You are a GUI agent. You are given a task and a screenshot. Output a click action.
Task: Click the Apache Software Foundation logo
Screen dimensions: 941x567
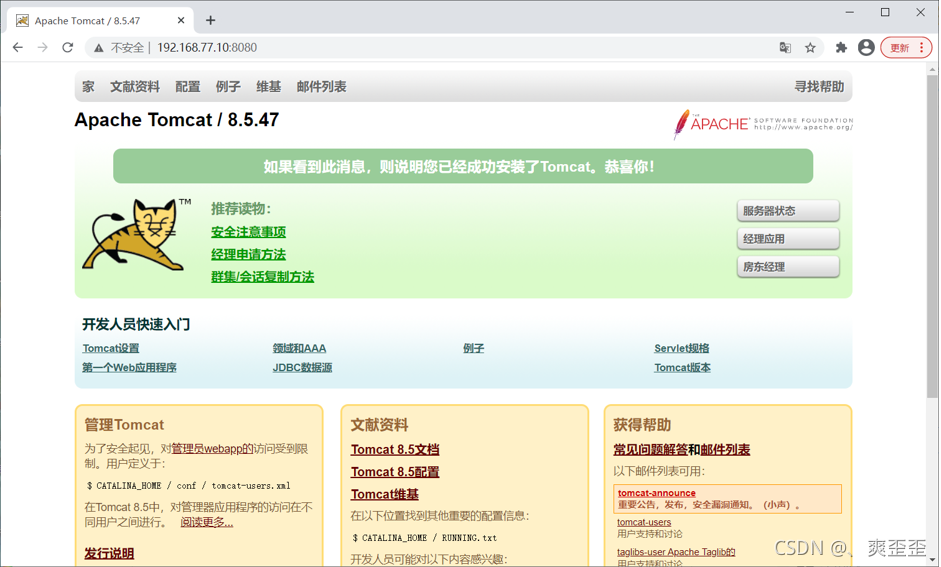pos(763,124)
